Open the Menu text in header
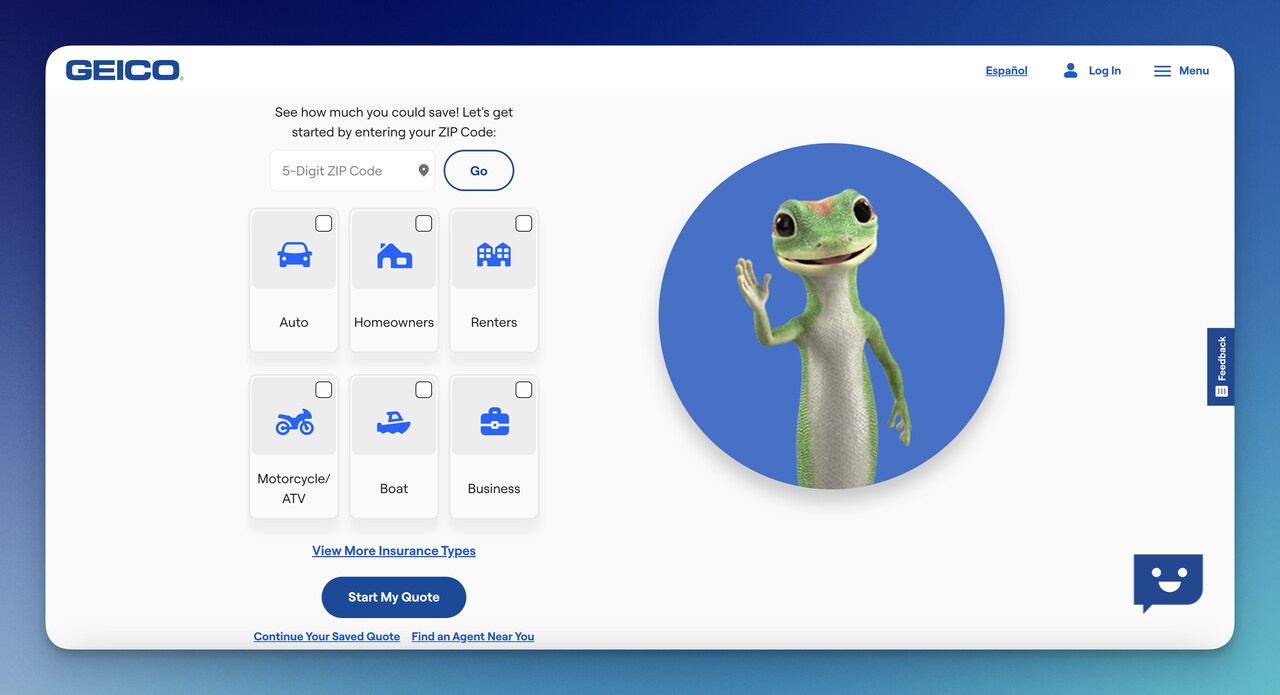 pyautogui.click(x=1194, y=71)
